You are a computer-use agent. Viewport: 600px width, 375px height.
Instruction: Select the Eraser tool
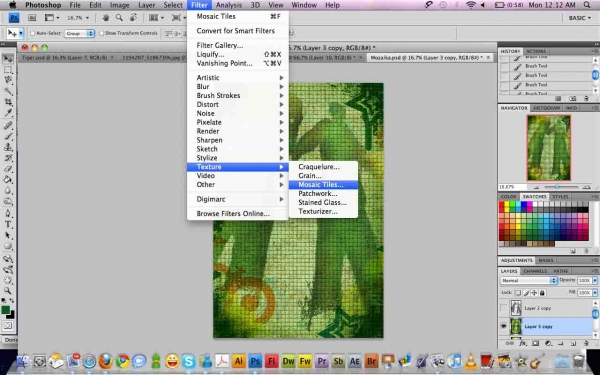pos(8,169)
